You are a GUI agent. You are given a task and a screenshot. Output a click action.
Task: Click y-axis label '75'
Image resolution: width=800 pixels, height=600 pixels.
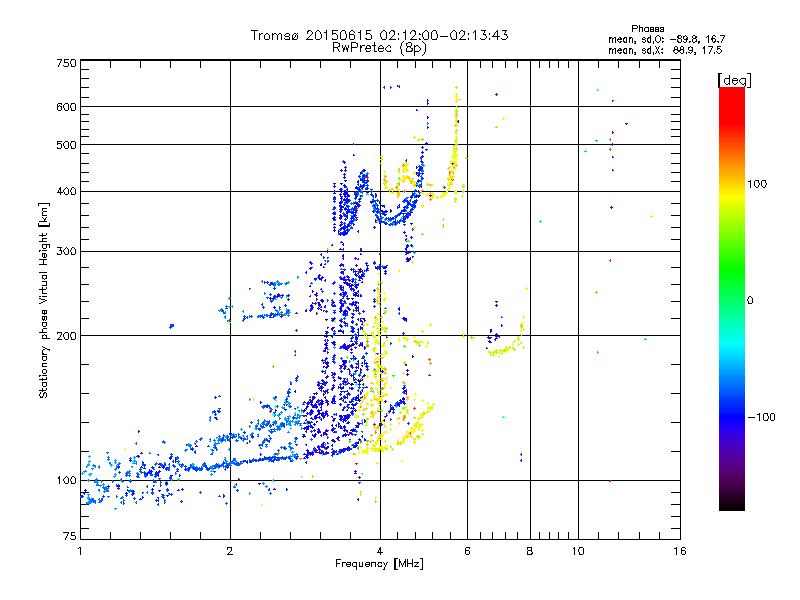click(70, 536)
